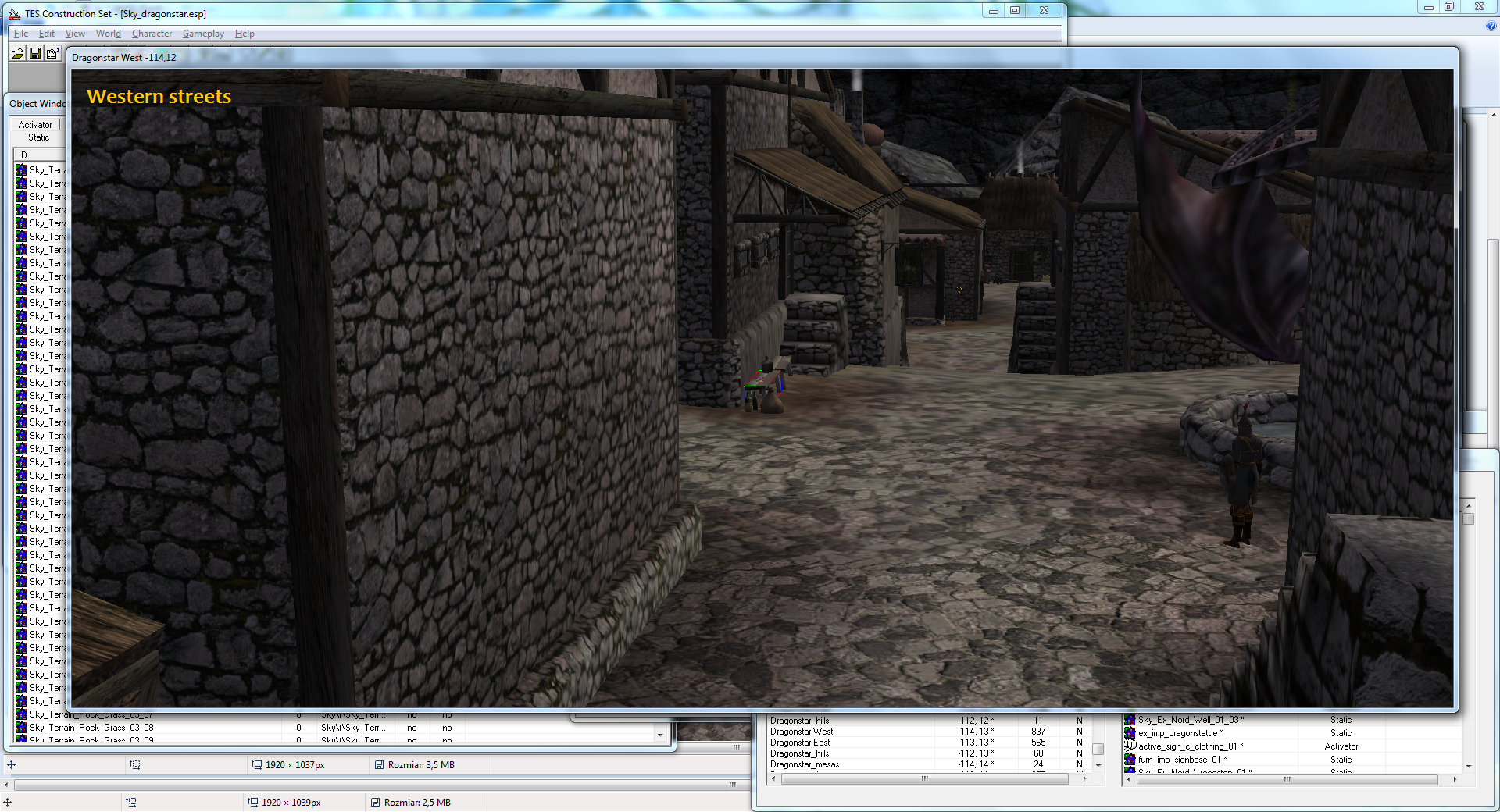Click the selection icon in upper status bar
Image resolution: width=1500 pixels, height=812 pixels.
(134, 765)
